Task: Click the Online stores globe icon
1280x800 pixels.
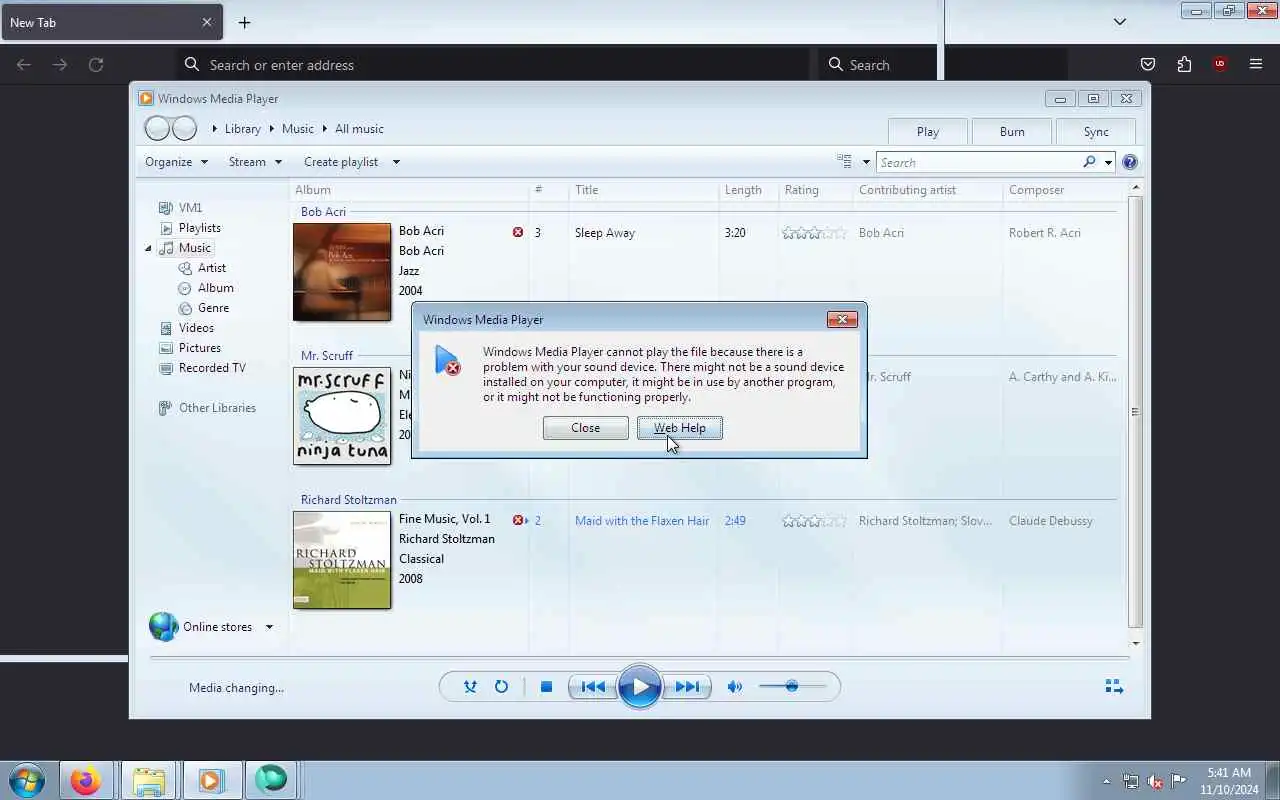Action: tap(164, 627)
